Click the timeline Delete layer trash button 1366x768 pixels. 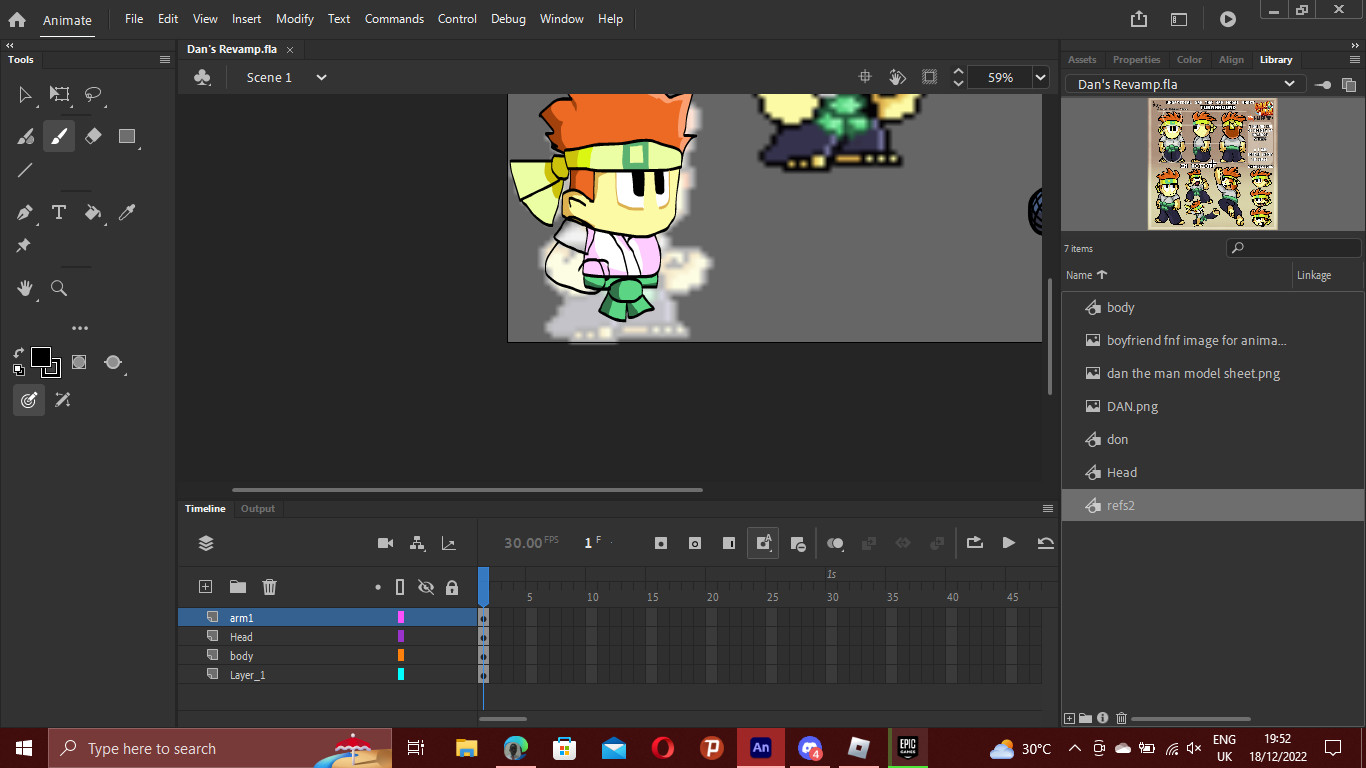point(269,587)
